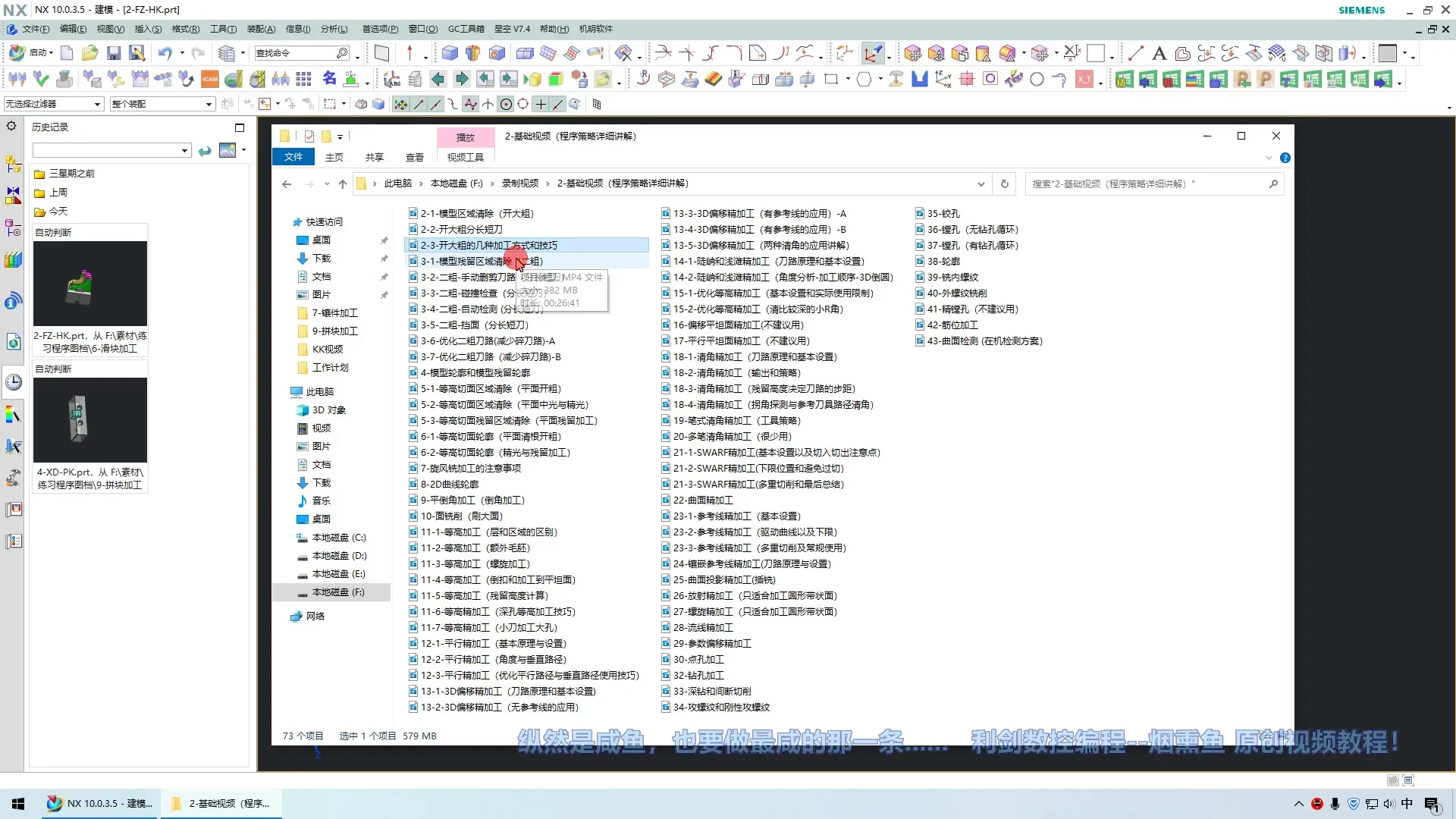Undo the last NX action

point(165,52)
